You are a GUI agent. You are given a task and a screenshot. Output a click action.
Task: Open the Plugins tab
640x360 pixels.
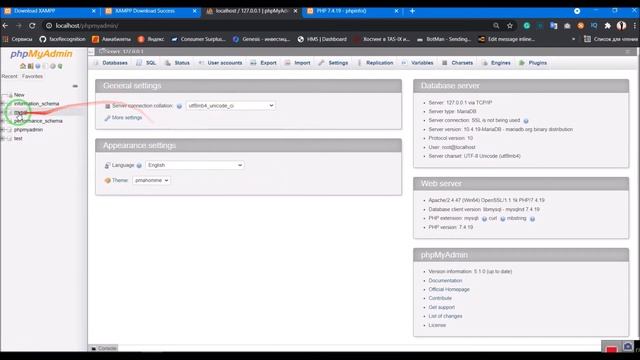click(x=533, y=63)
